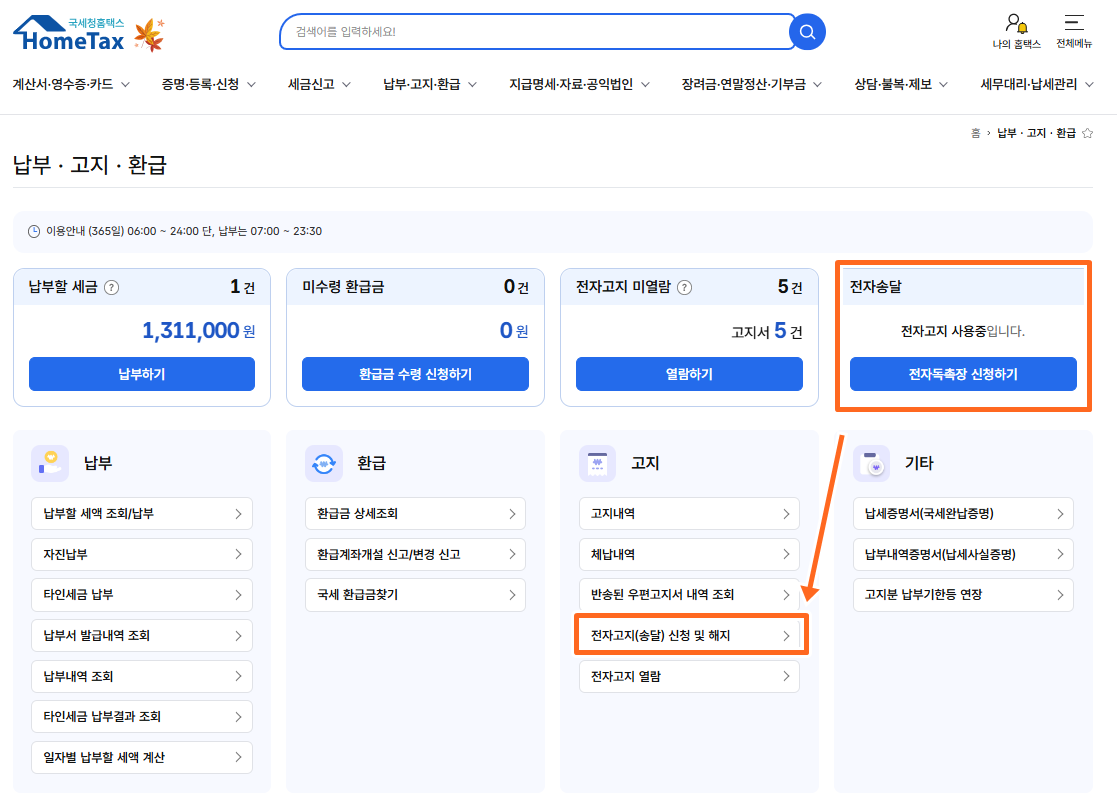The image size is (1117, 797).
Task: Click the icon beside 기타 section
Action: point(870,462)
